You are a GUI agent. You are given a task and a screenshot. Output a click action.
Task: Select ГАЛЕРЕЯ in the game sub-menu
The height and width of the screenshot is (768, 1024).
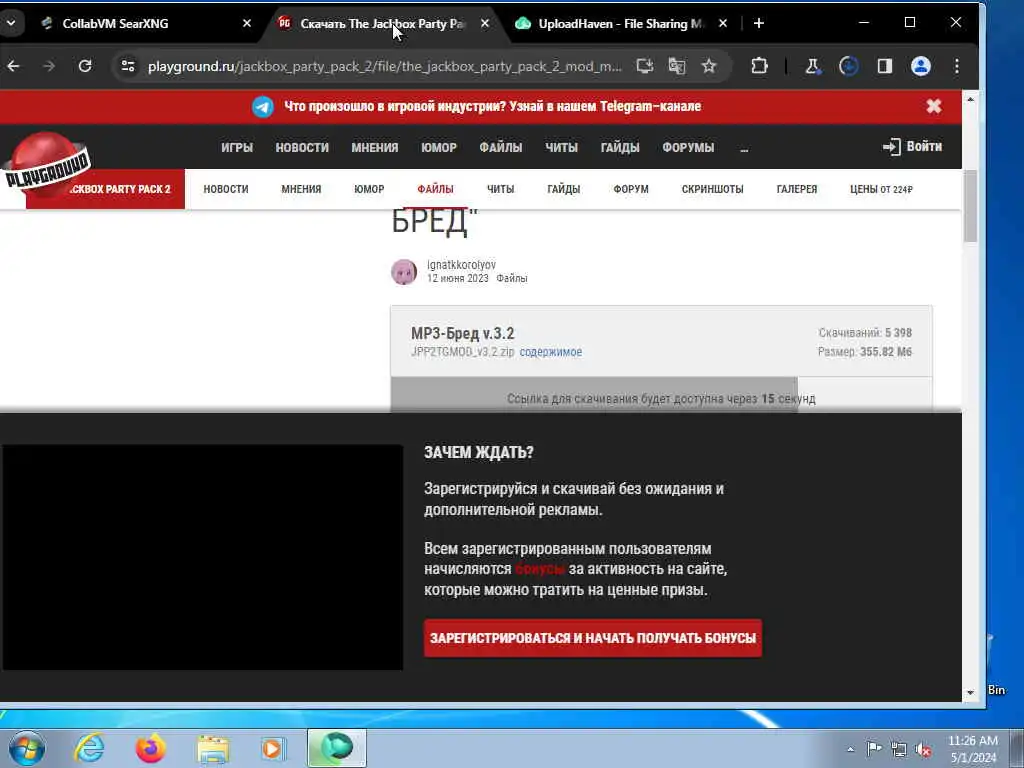click(797, 189)
